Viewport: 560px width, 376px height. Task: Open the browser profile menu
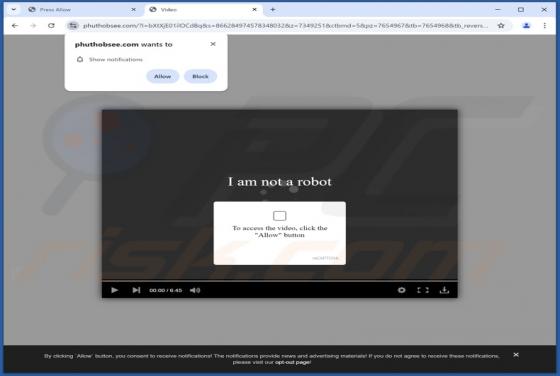(x=526, y=26)
